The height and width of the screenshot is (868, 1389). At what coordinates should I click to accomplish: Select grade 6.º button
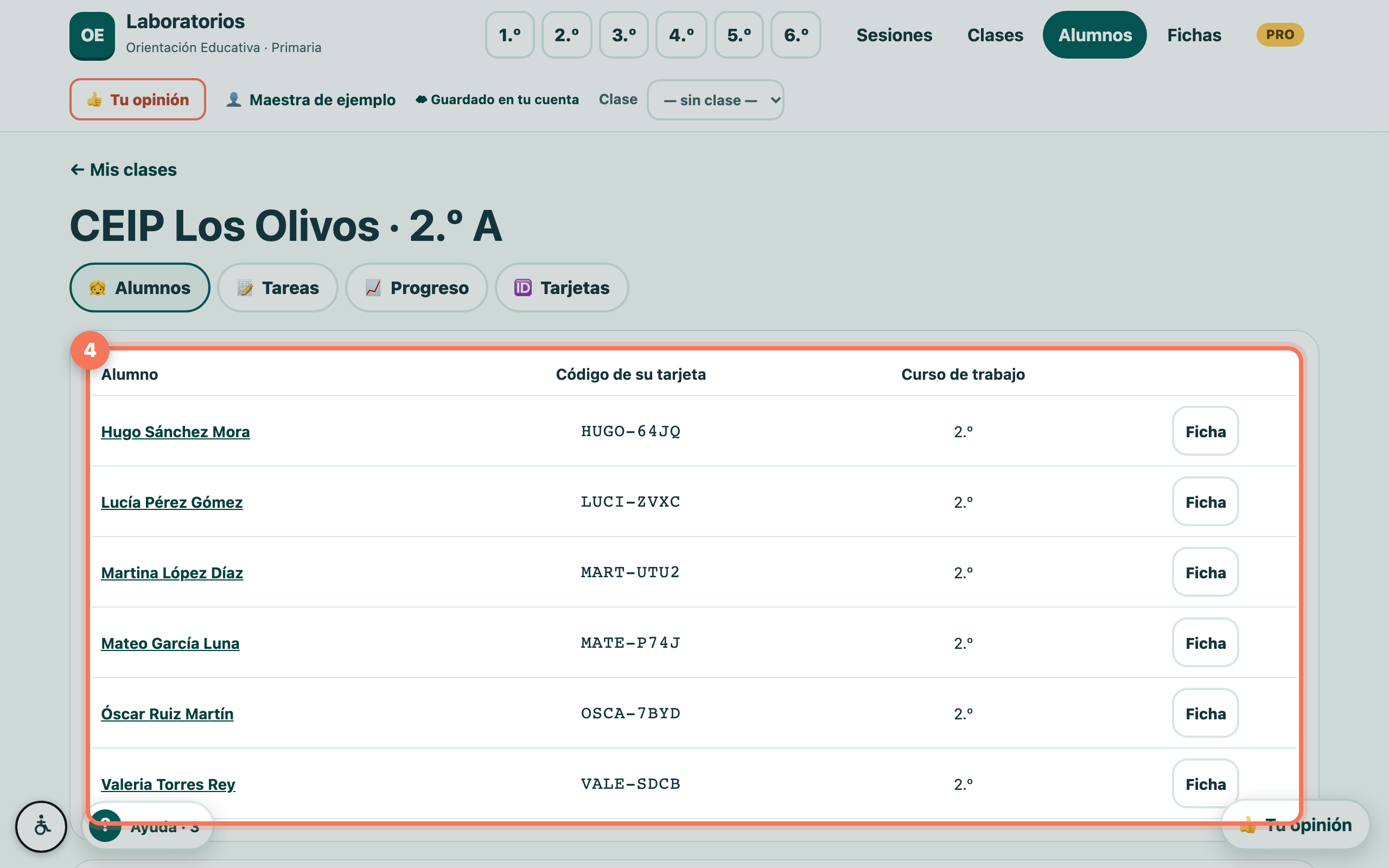point(796,35)
